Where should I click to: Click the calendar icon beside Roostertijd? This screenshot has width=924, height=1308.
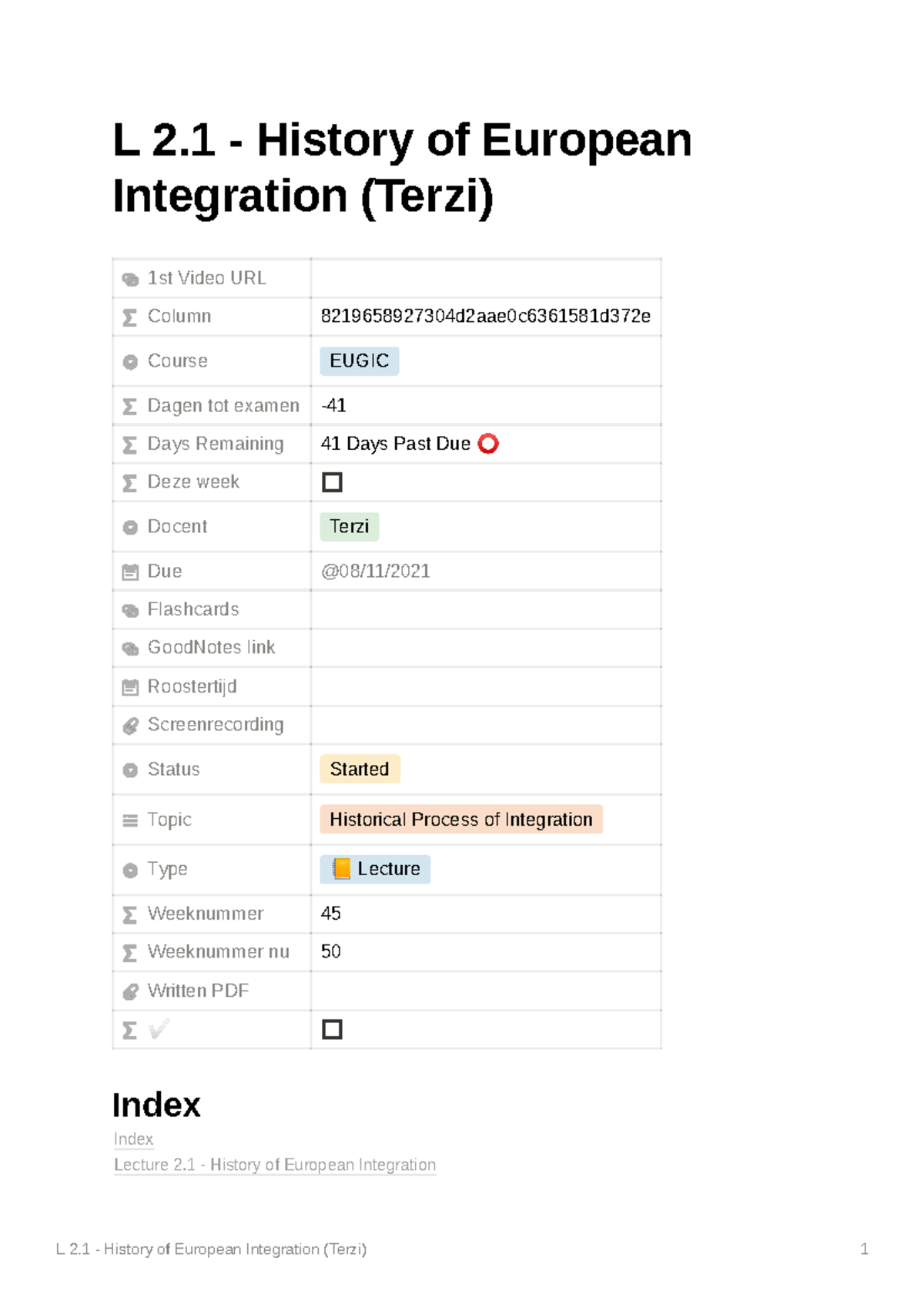coord(130,687)
